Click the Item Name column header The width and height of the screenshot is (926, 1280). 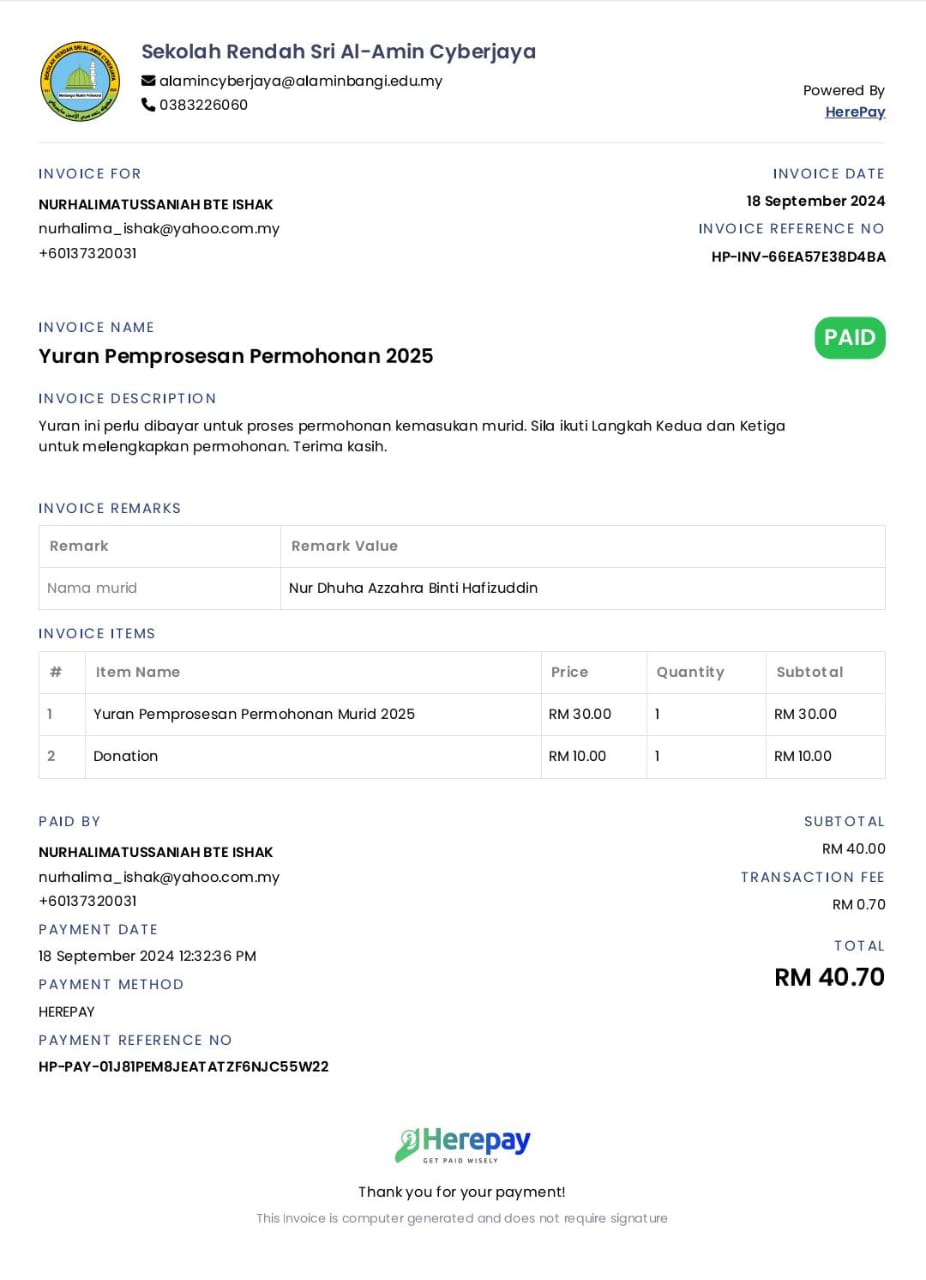(x=138, y=672)
